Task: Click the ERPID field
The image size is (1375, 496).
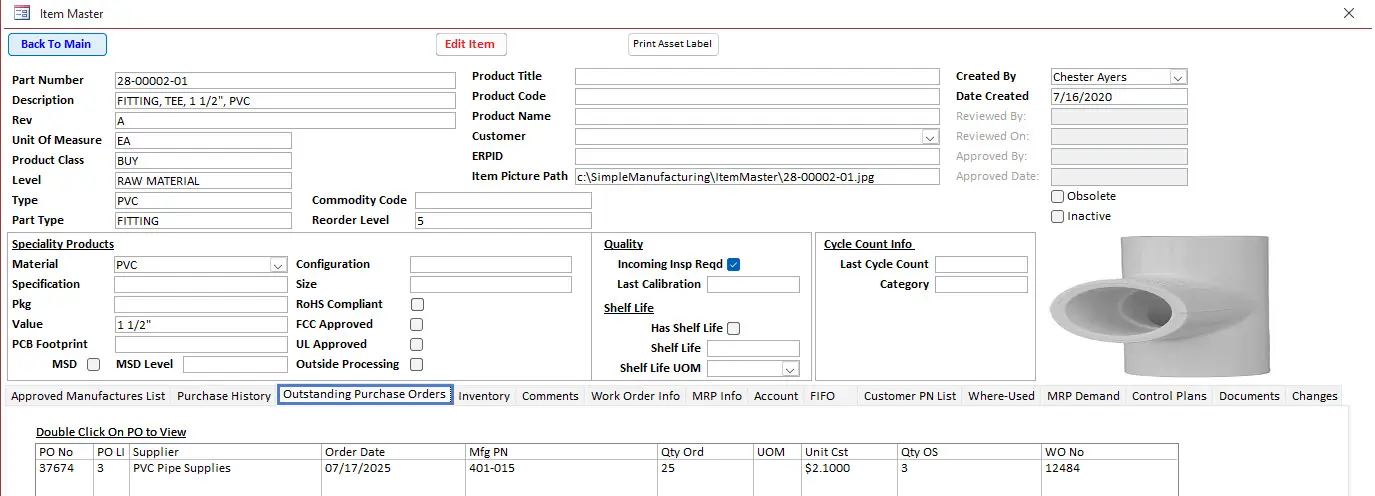Action: point(757,157)
